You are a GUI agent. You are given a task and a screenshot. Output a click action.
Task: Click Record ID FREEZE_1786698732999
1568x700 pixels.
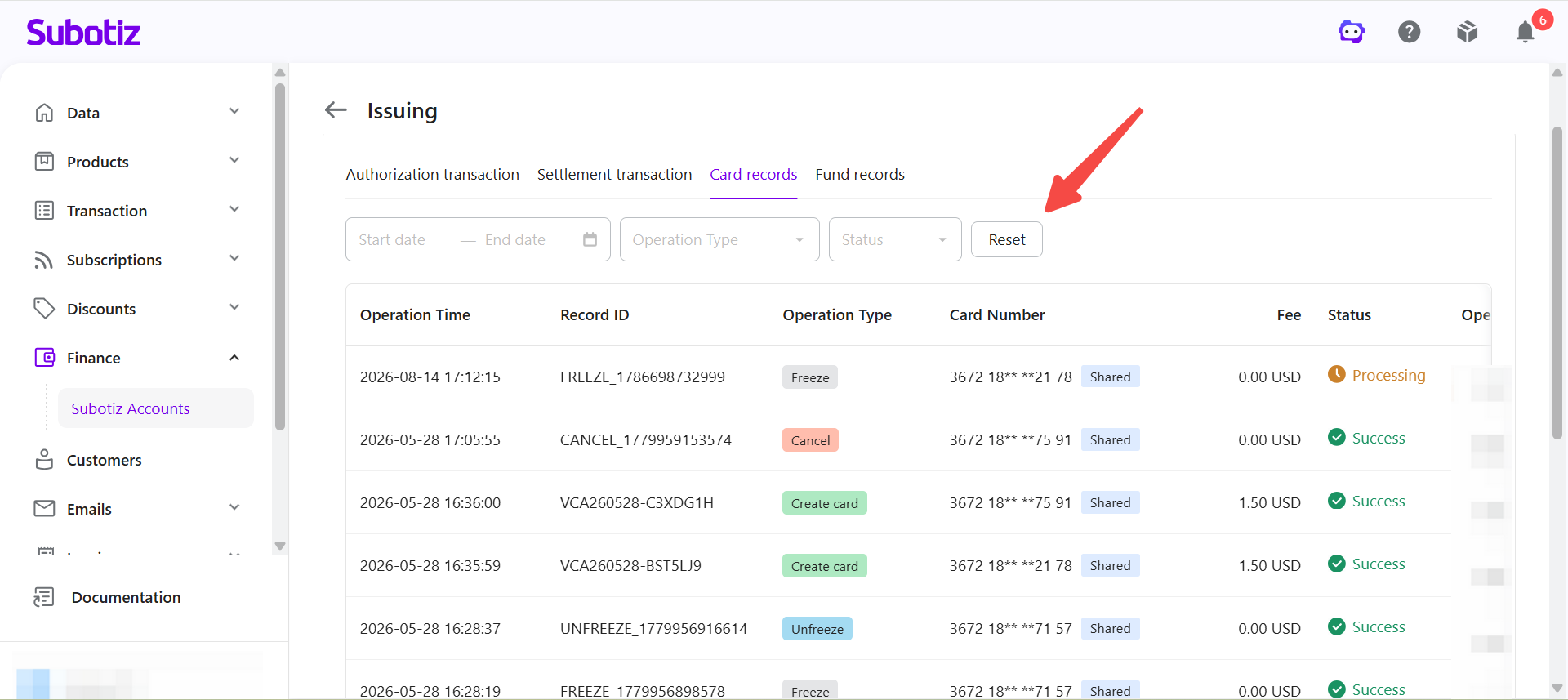[x=642, y=377]
